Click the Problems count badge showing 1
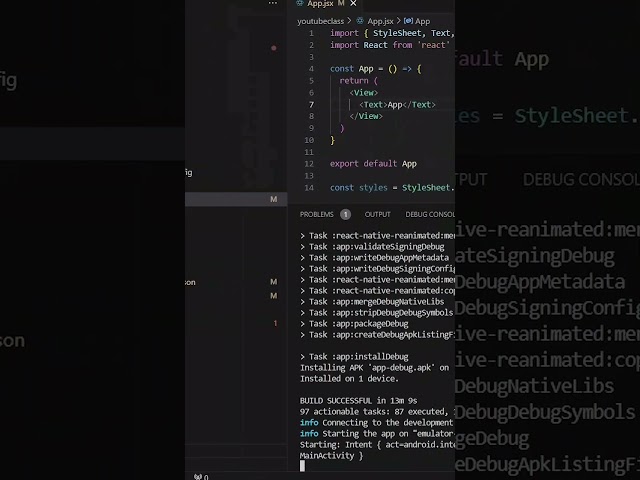The width and height of the screenshot is (640, 480). click(345, 215)
